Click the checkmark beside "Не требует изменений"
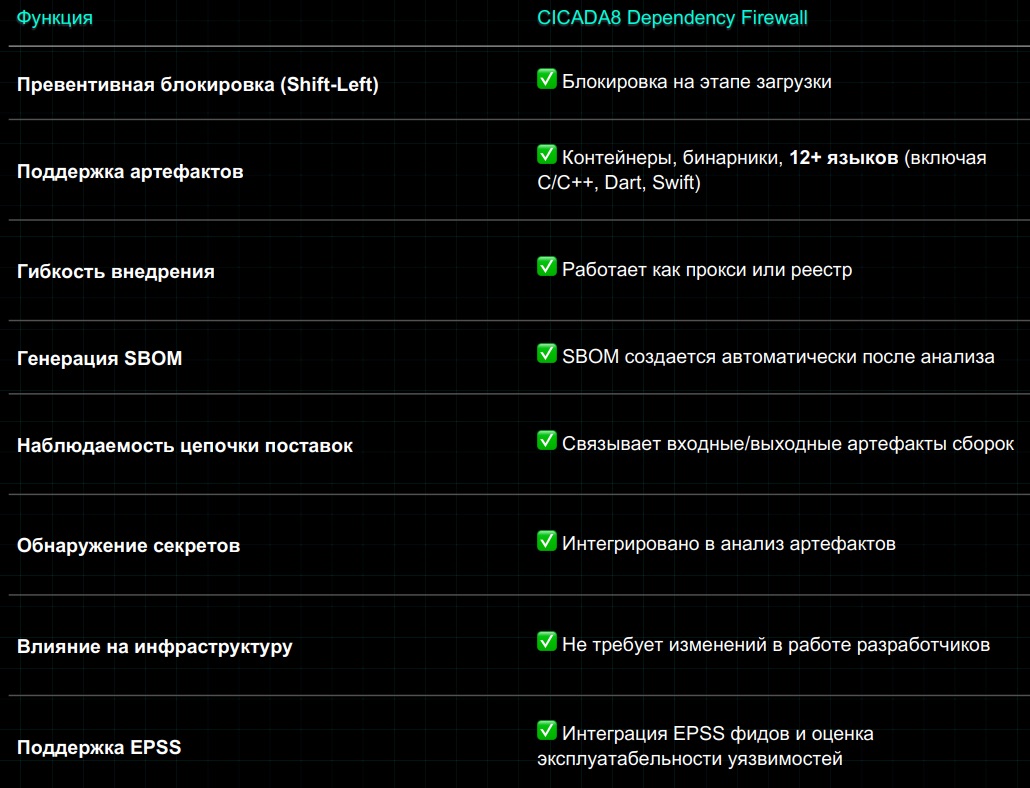The image size is (1030, 788). [547, 643]
